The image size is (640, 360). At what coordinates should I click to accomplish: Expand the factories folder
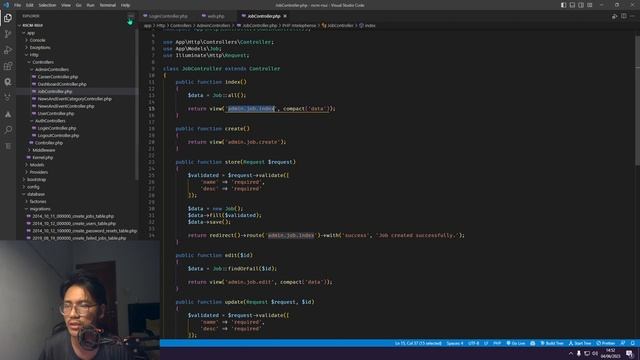point(38,202)
